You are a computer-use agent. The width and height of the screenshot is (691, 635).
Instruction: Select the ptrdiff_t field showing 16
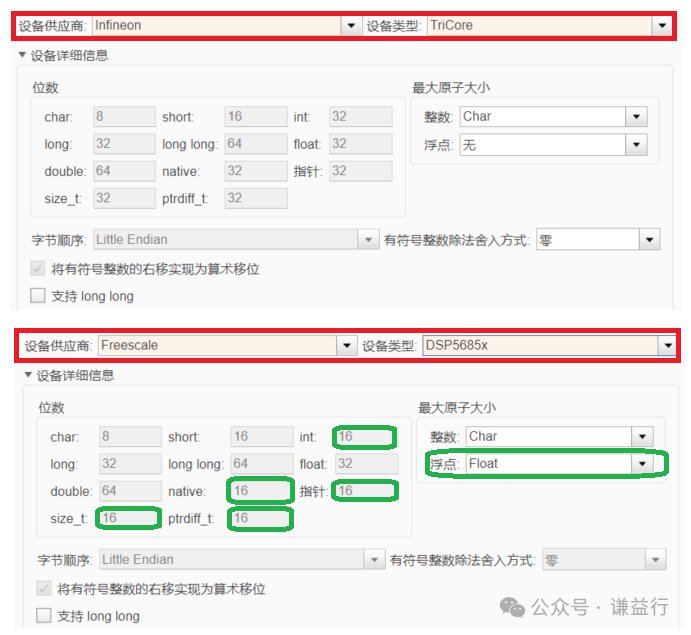[260, 518]
